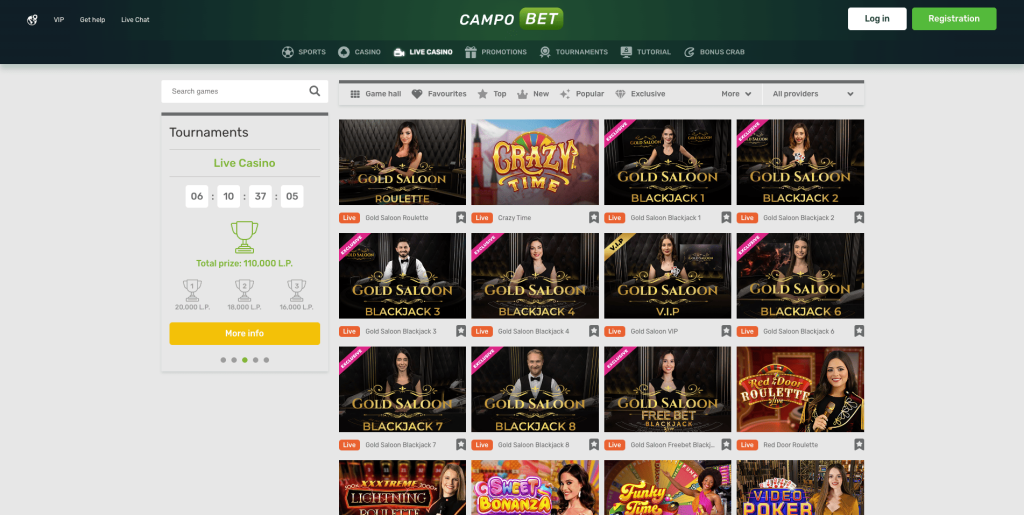Open Gold Saloon Blackjack 2 thumbnail
The width and height of the screenshot is (1024, 515).
click(x=800, y=162)
